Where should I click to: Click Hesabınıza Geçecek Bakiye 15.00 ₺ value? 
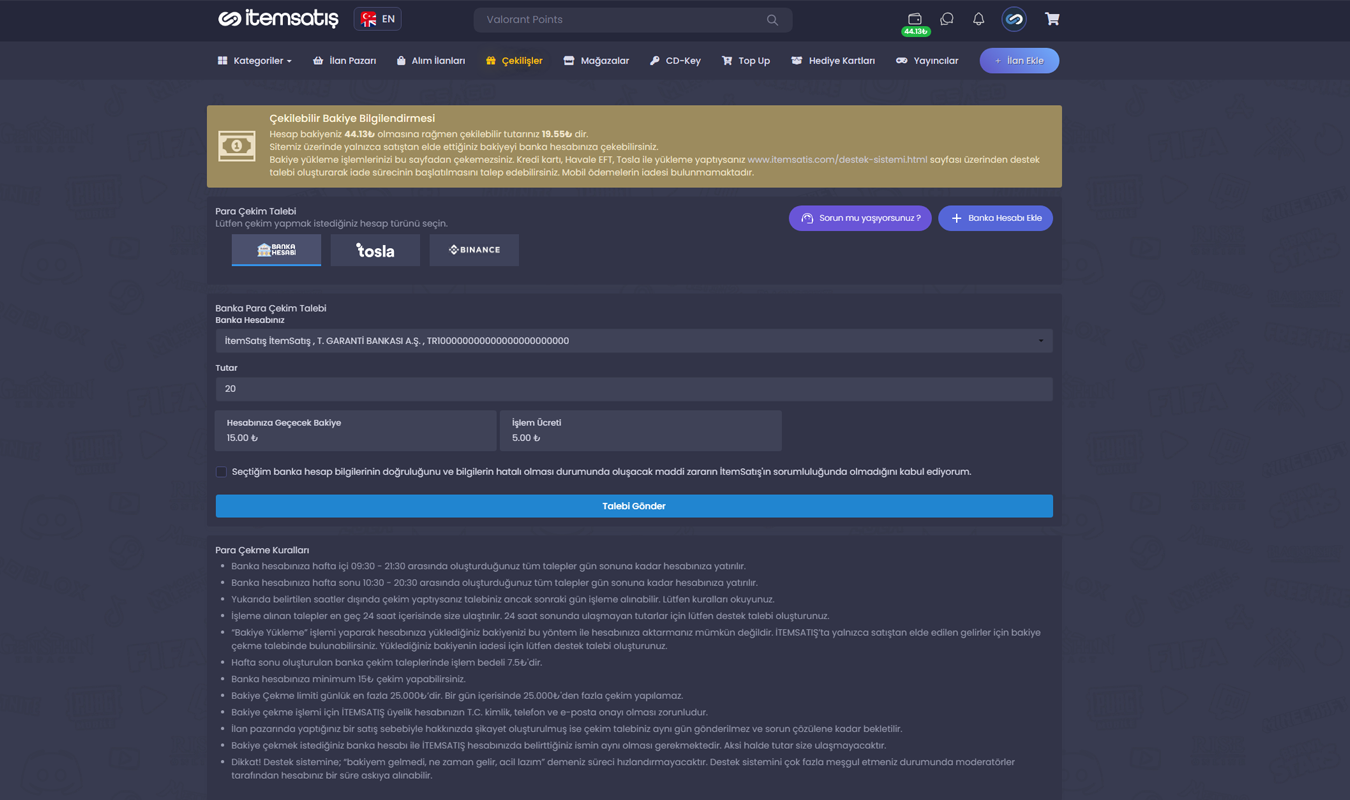[x=242, y=438]
